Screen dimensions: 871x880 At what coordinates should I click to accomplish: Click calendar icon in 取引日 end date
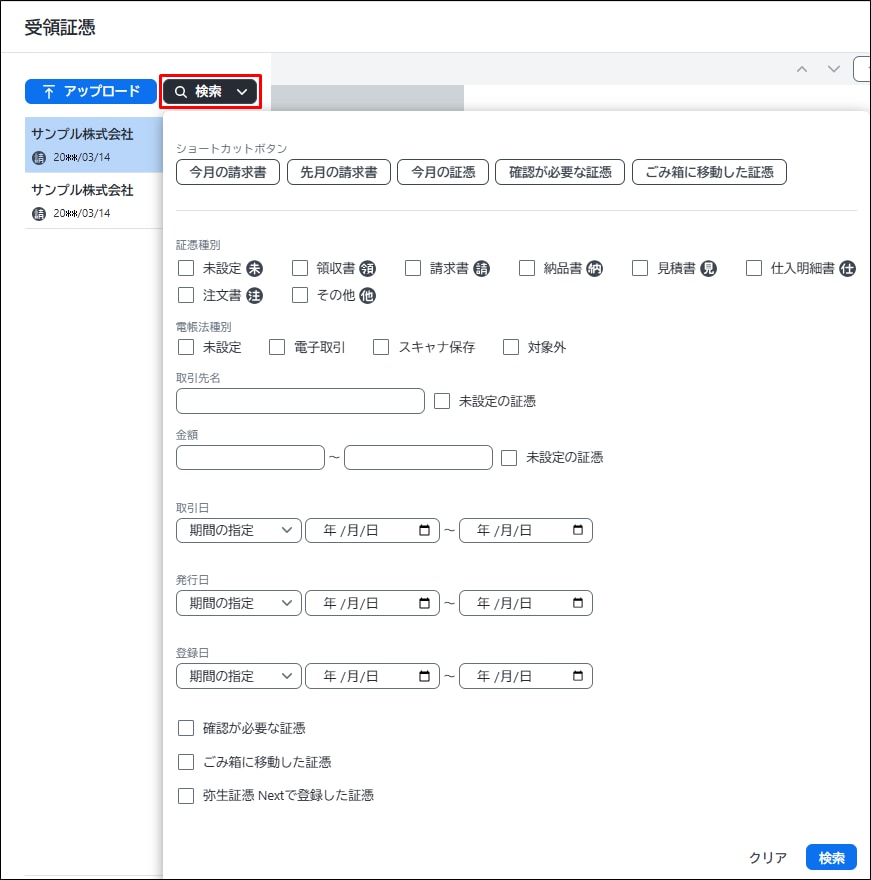point(578,530)
